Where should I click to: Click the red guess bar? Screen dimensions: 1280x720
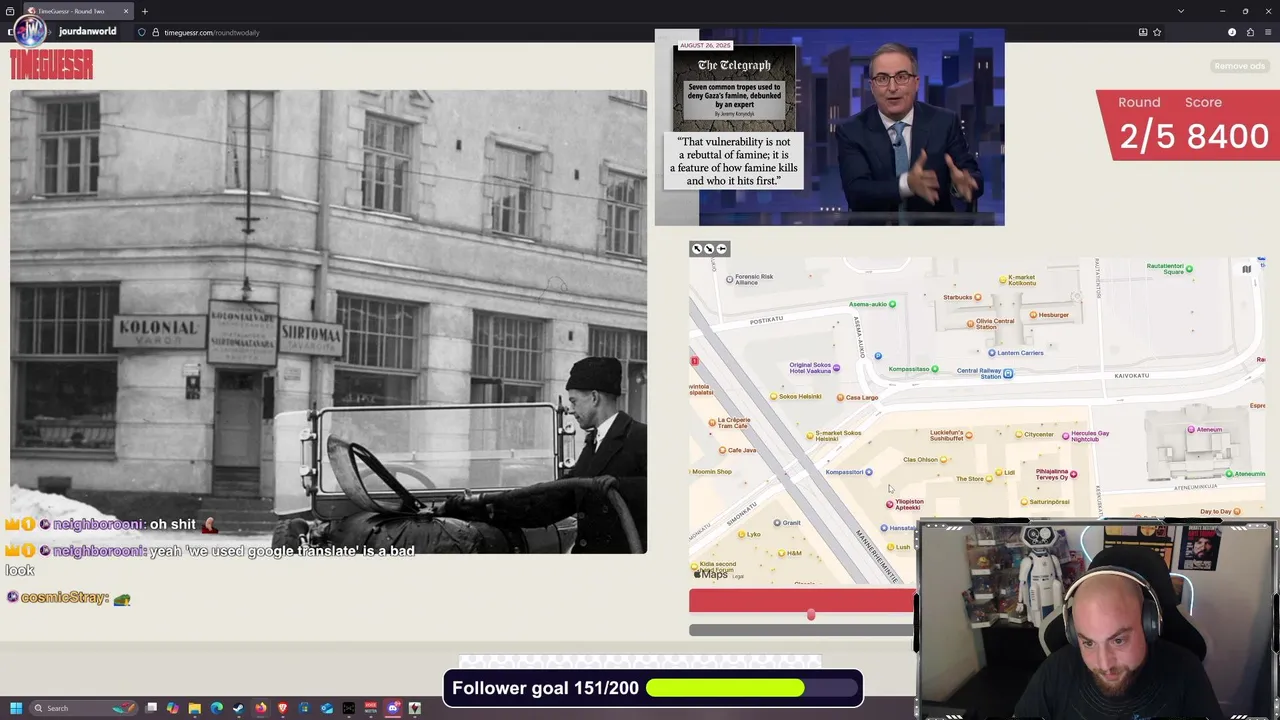(x=801, y=600)
